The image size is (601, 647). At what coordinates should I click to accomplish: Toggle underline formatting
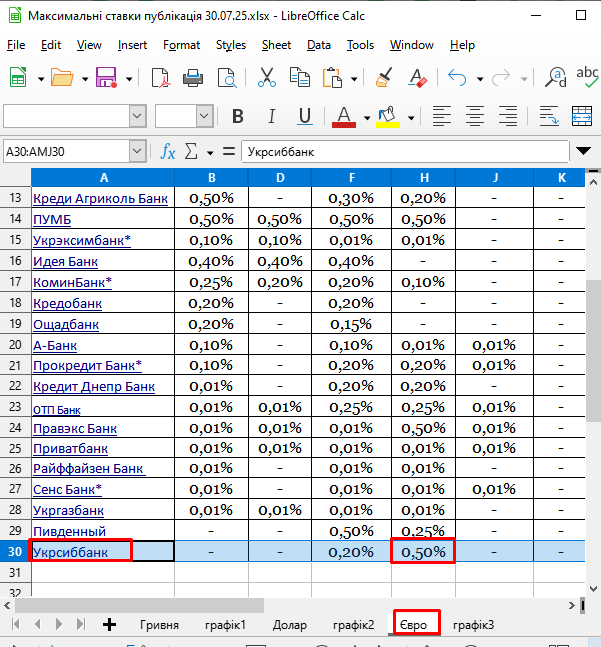point(304,116)
